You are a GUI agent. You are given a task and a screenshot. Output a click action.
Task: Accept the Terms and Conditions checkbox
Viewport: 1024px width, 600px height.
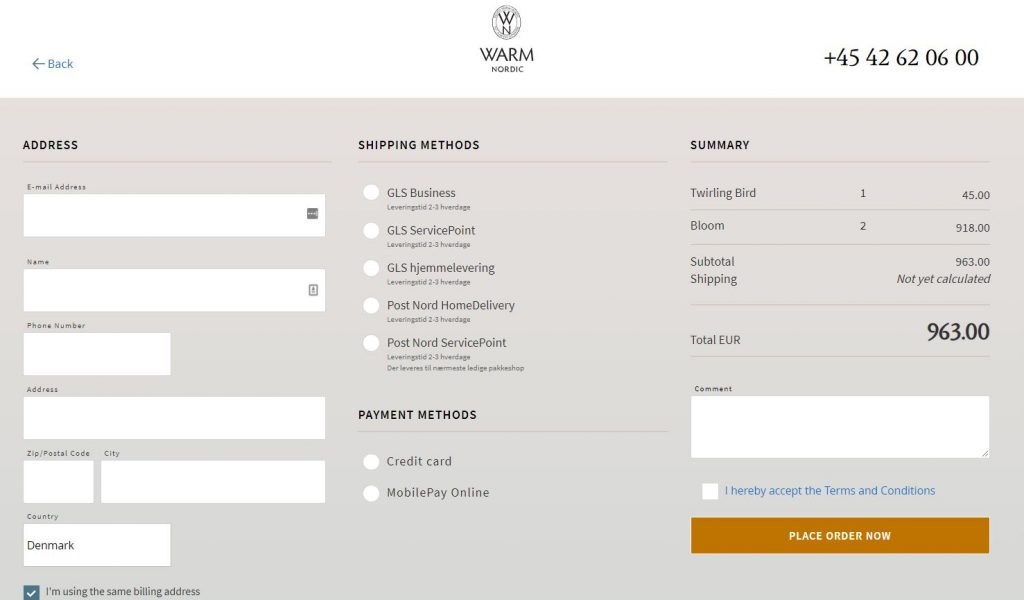pos(710,491)
